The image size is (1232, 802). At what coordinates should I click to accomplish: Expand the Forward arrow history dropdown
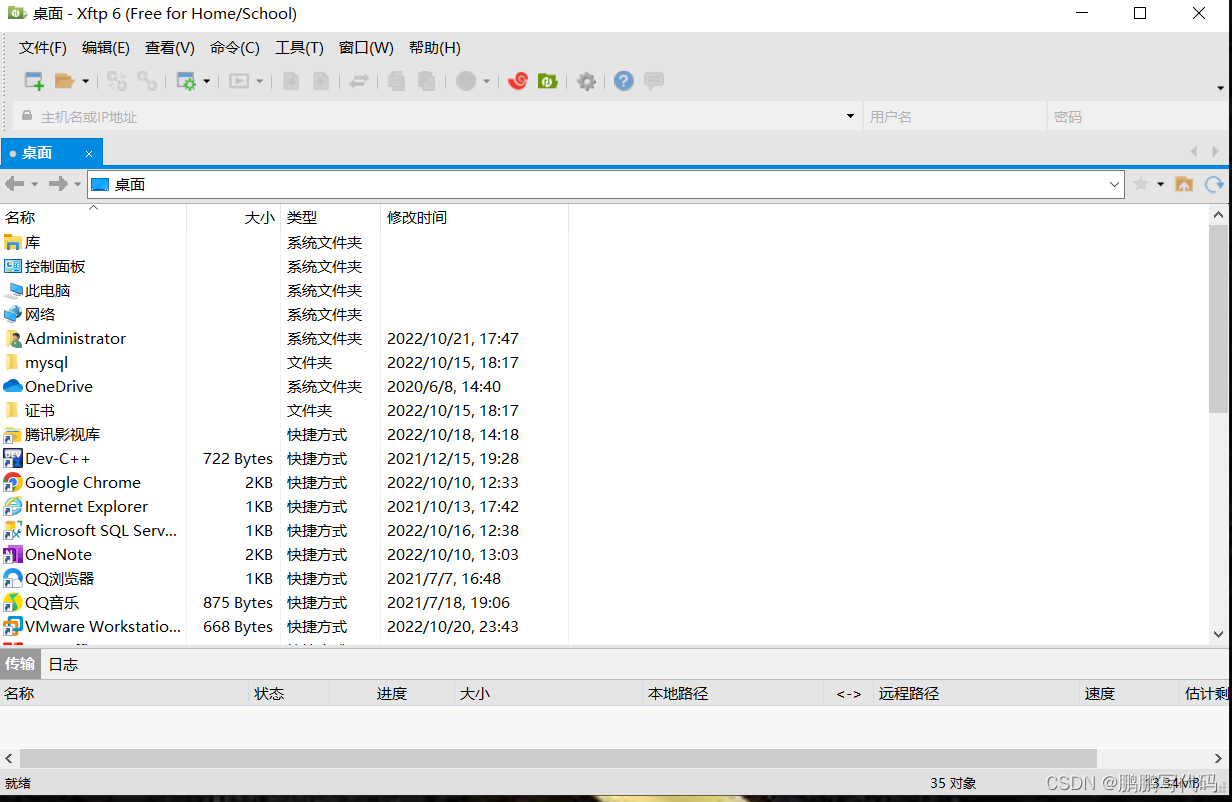tap(77, 184)
